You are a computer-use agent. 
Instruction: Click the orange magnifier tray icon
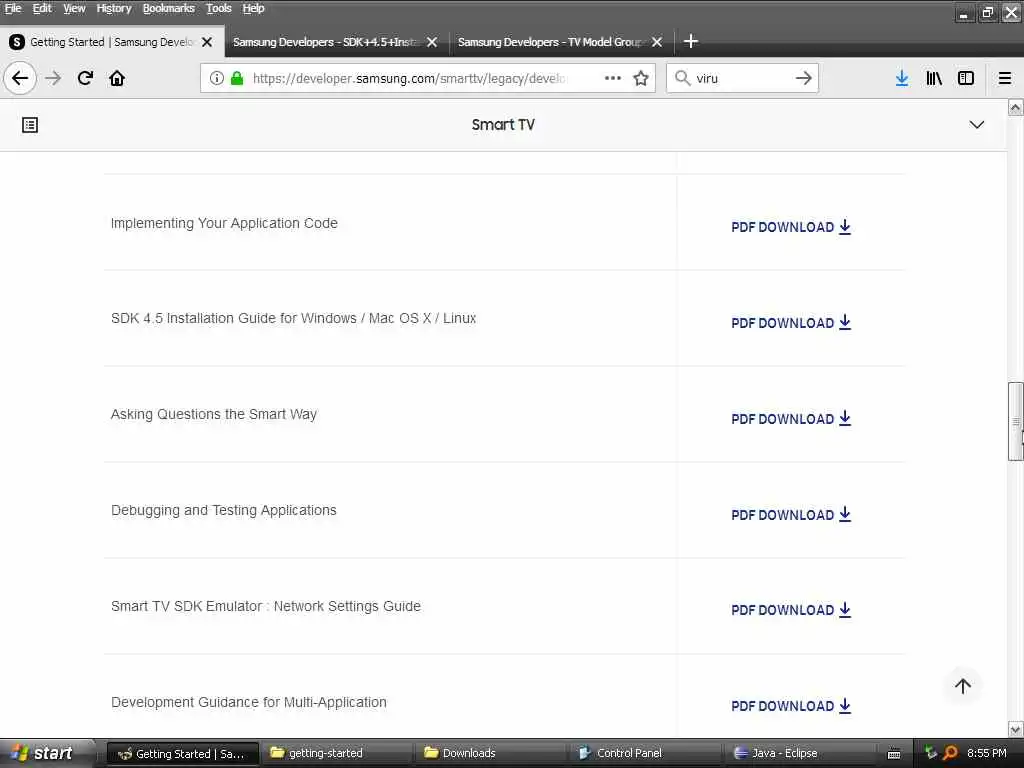(950, 753)
